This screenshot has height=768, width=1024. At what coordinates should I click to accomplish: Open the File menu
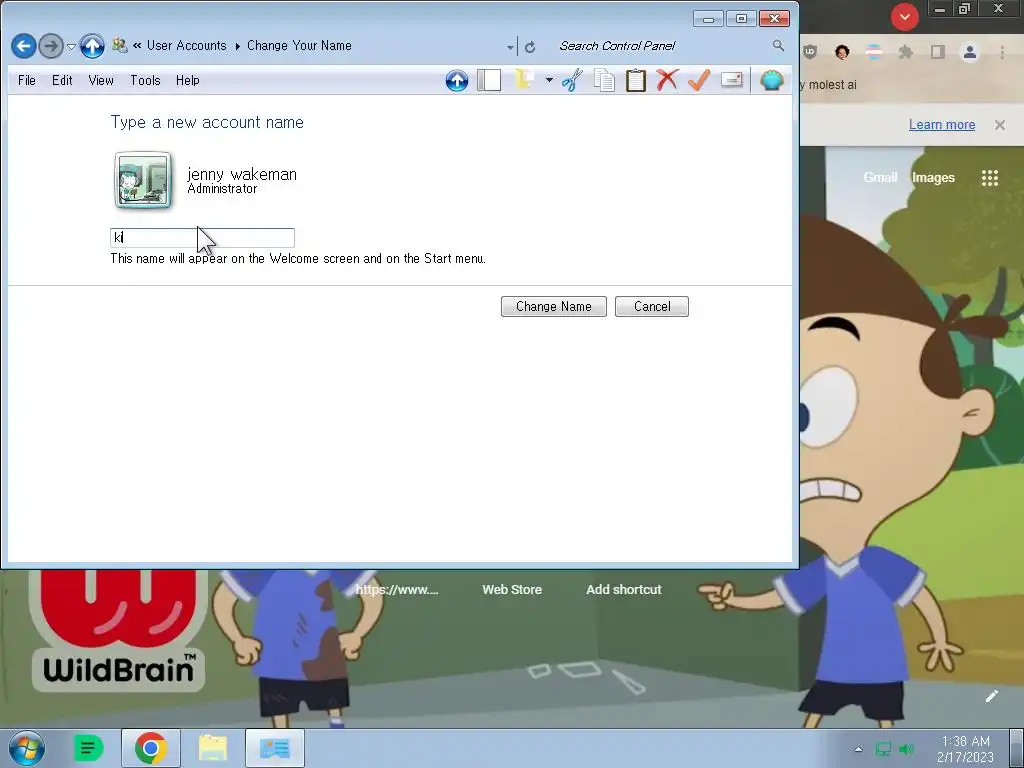pos(27,80)
